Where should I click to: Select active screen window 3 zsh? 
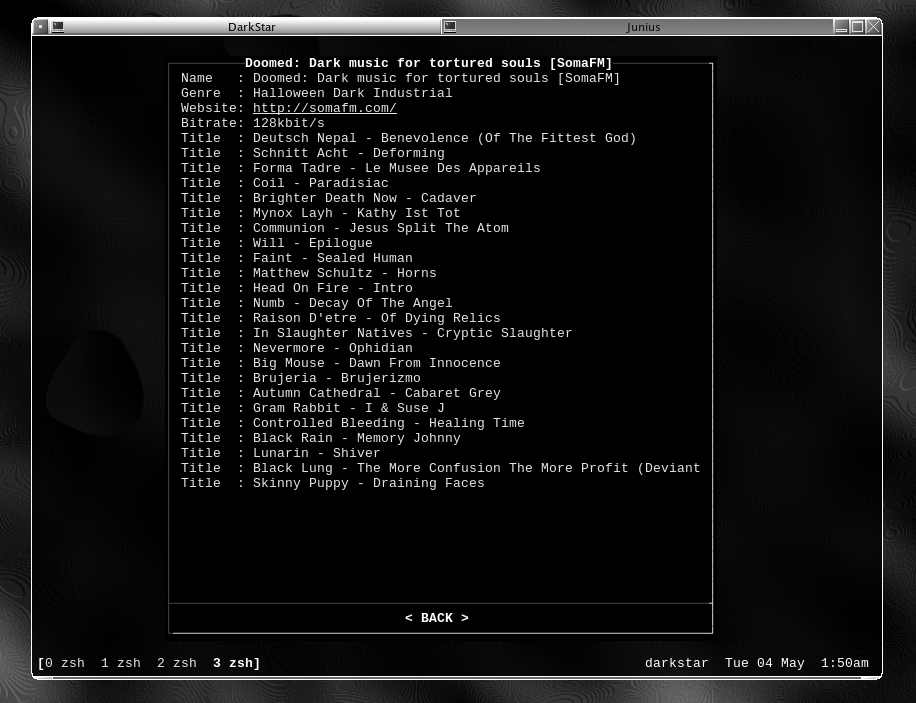pyautogui.click(x=234, y=663)
